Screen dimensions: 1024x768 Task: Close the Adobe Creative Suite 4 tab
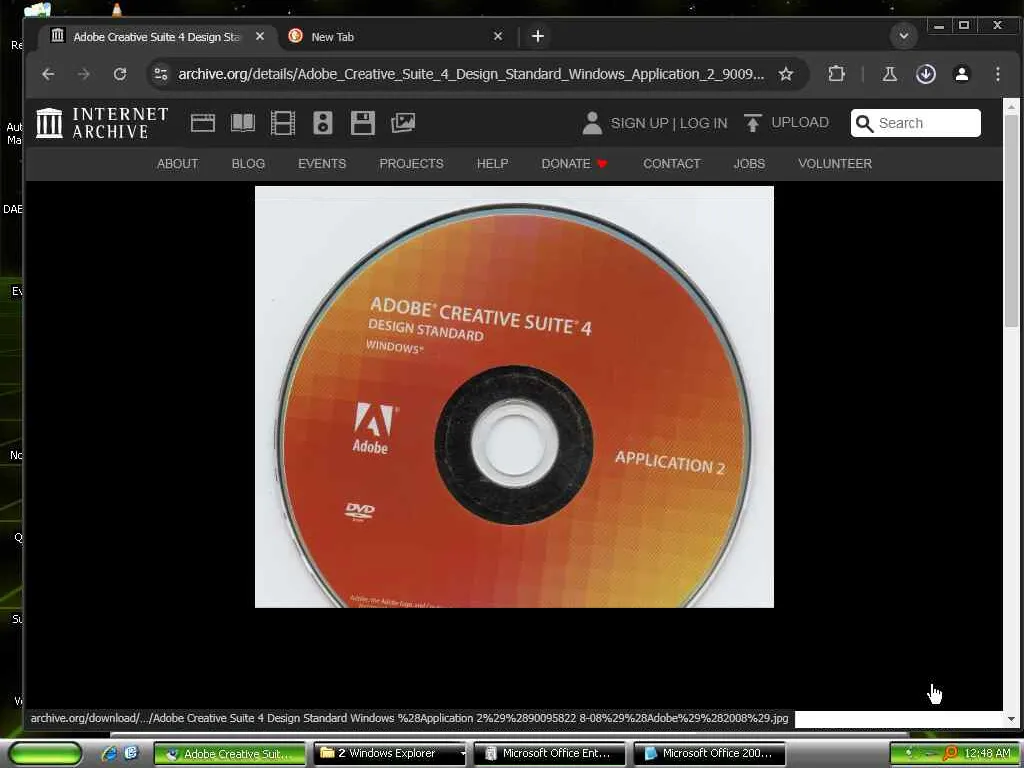260,37
